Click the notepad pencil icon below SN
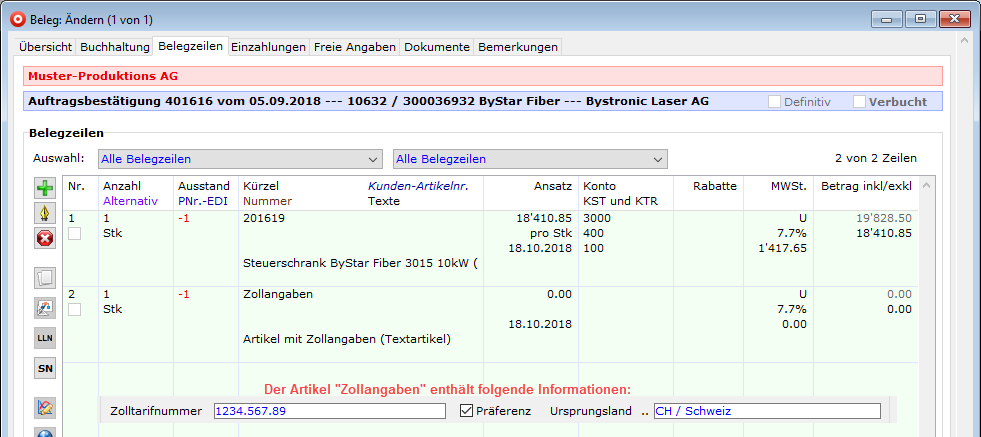This screenshot has width=981, height=437. coord(45,407)
